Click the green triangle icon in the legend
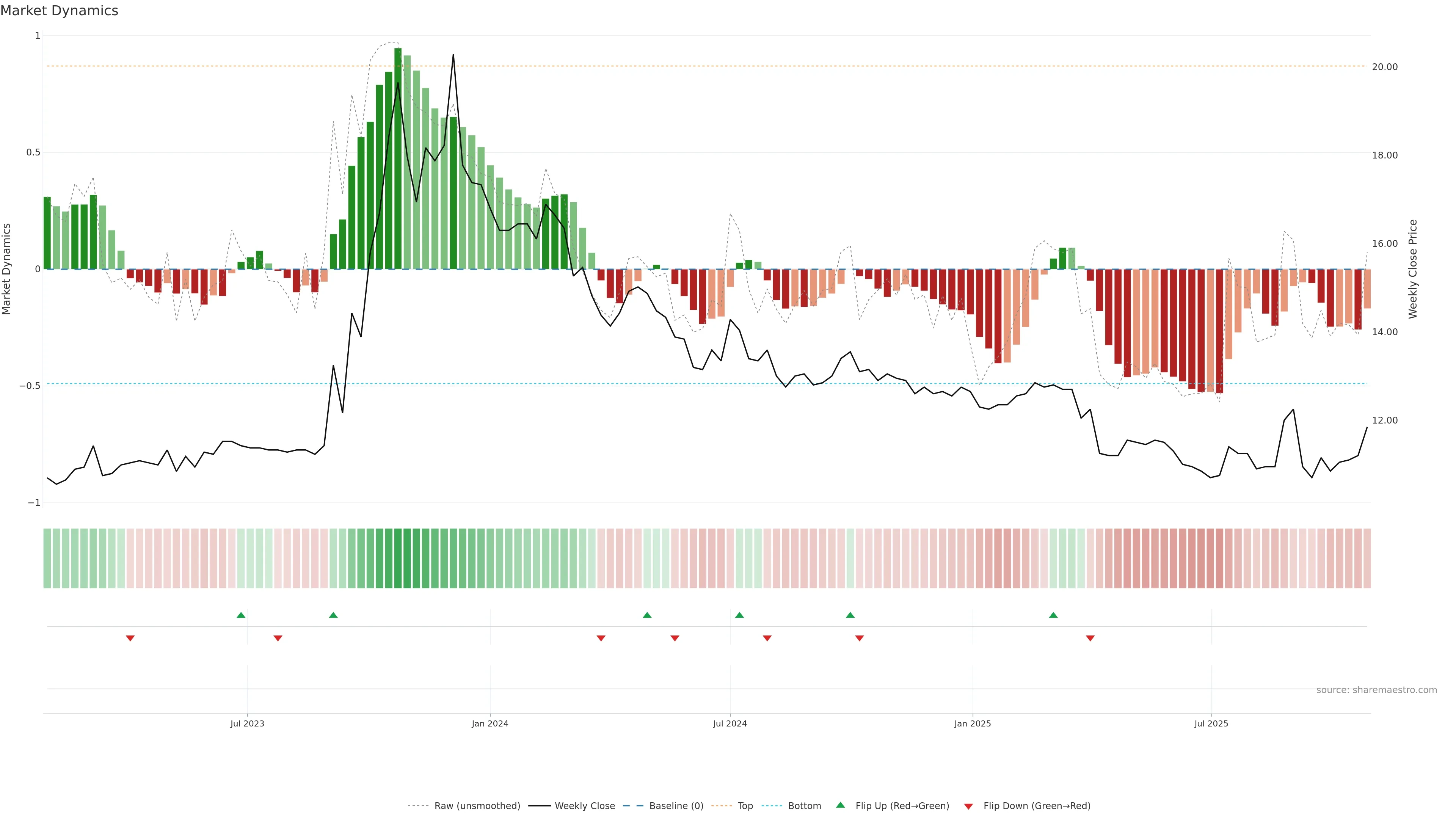 click(841, 805)
